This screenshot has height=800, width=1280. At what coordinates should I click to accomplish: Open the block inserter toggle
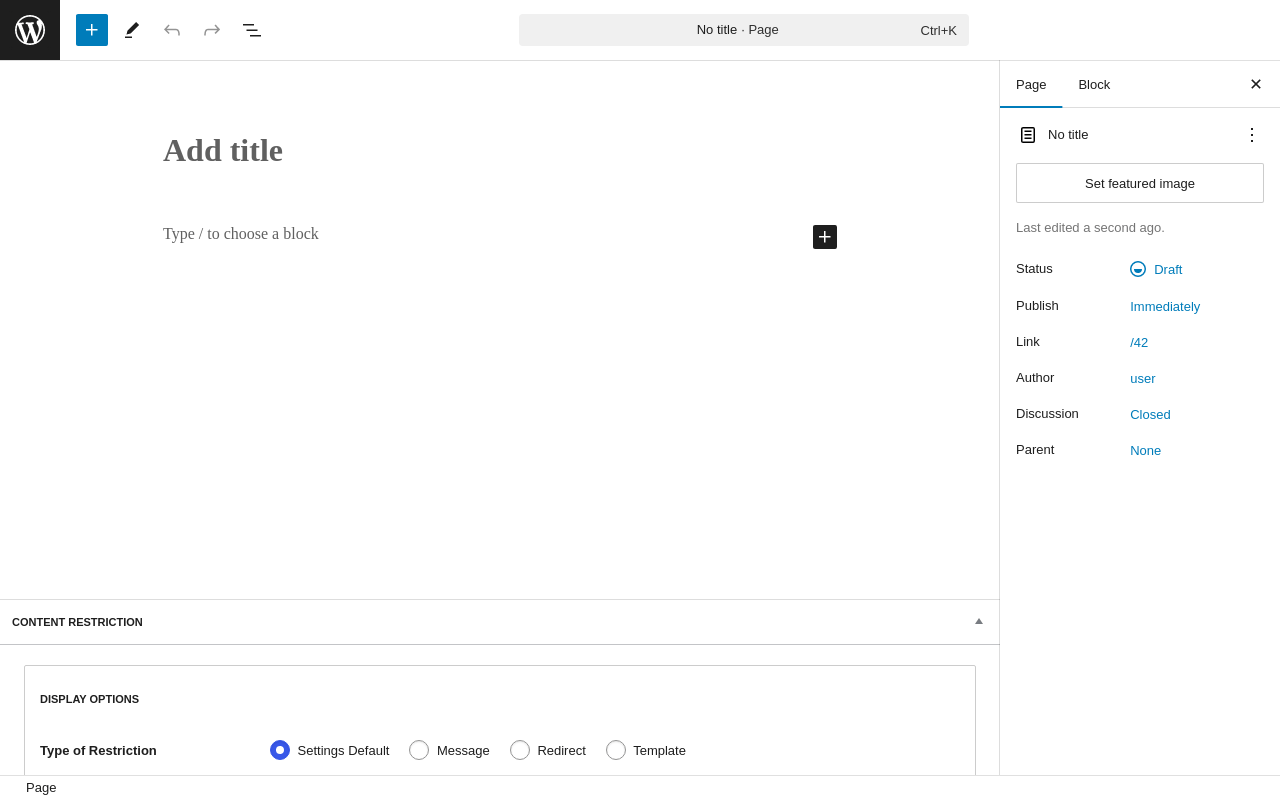(92, 30)
